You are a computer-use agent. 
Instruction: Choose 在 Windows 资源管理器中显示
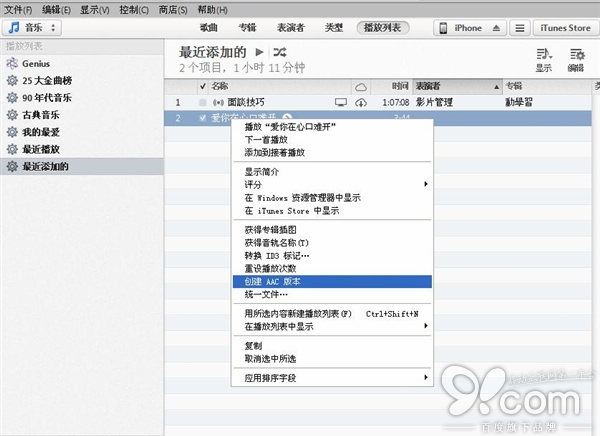333,198
